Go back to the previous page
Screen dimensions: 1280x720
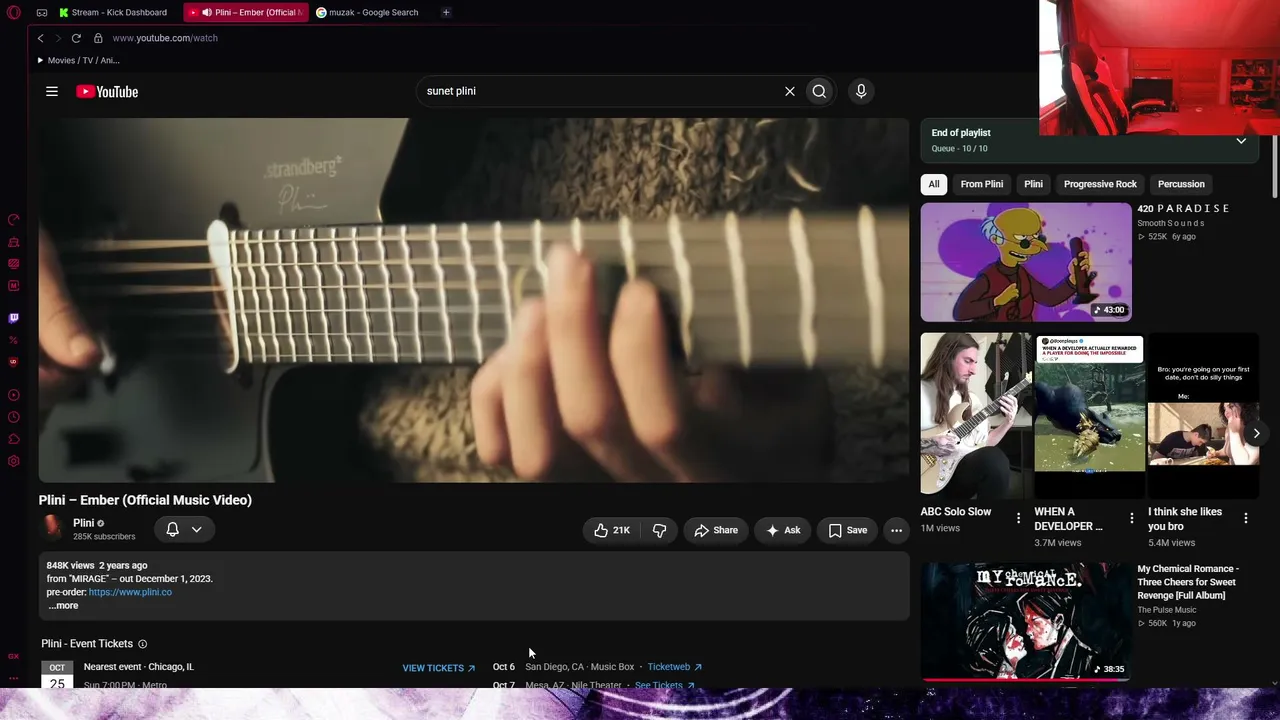[x=41, y=38]
